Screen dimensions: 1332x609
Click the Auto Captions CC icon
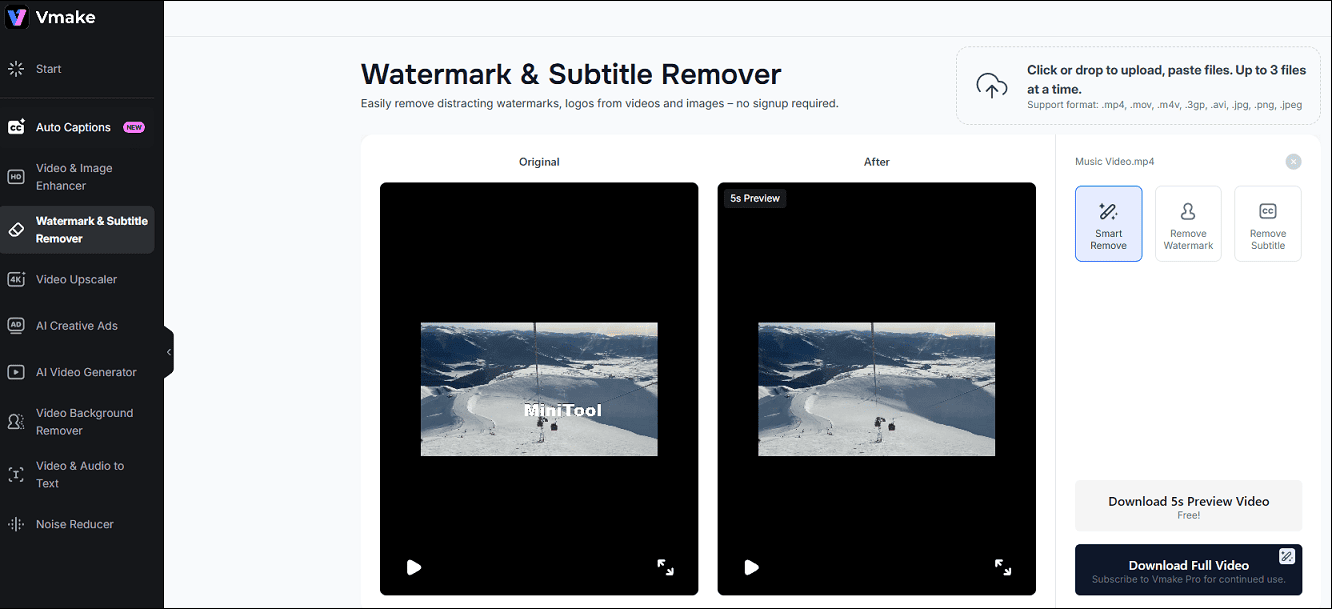(x=16, y=127)
